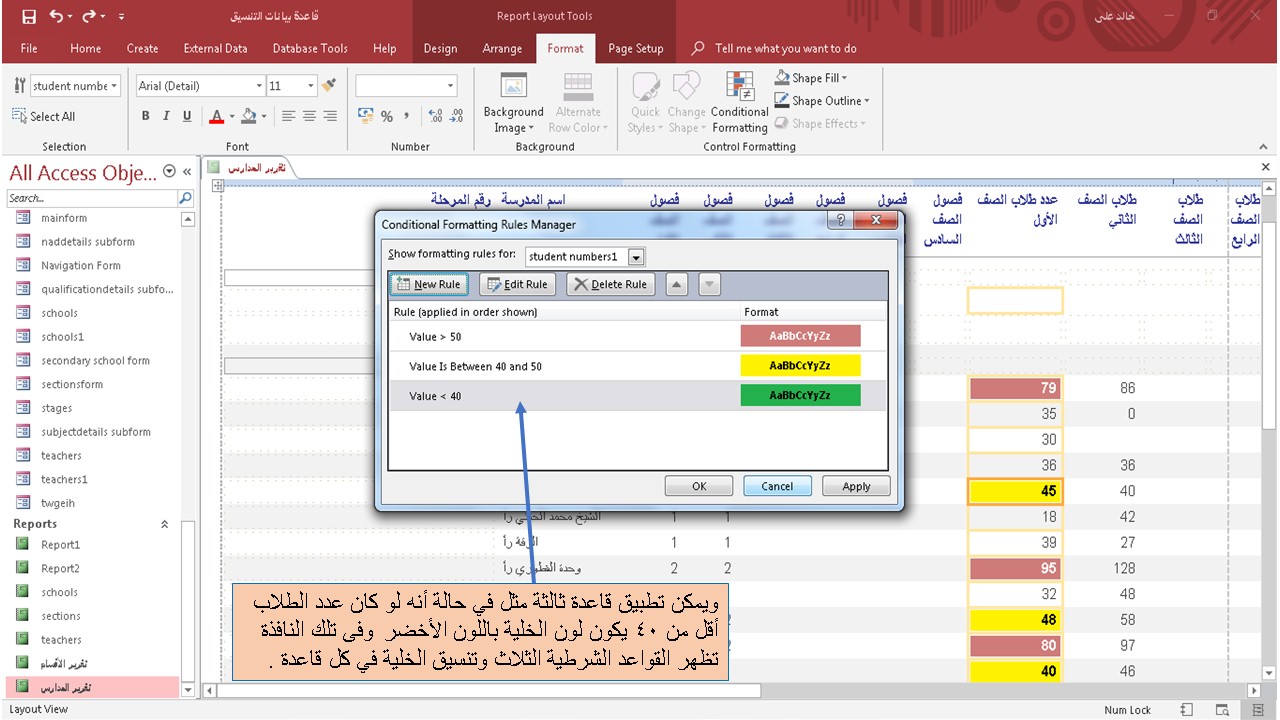
Task: Select the green format preview for Value < 40
Action: pyautogui.click(x=800, y=396)
